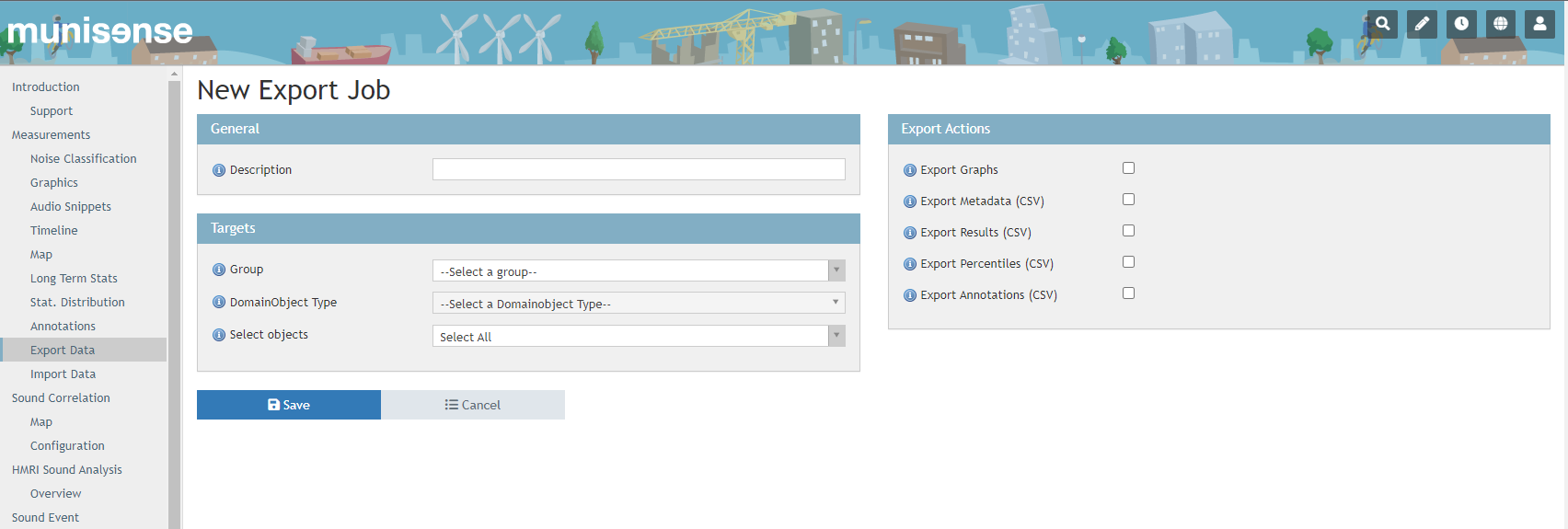Viewport: 1568px width, 529px height.
Task: Click the info icon next to Description
Action: [219, 170]
